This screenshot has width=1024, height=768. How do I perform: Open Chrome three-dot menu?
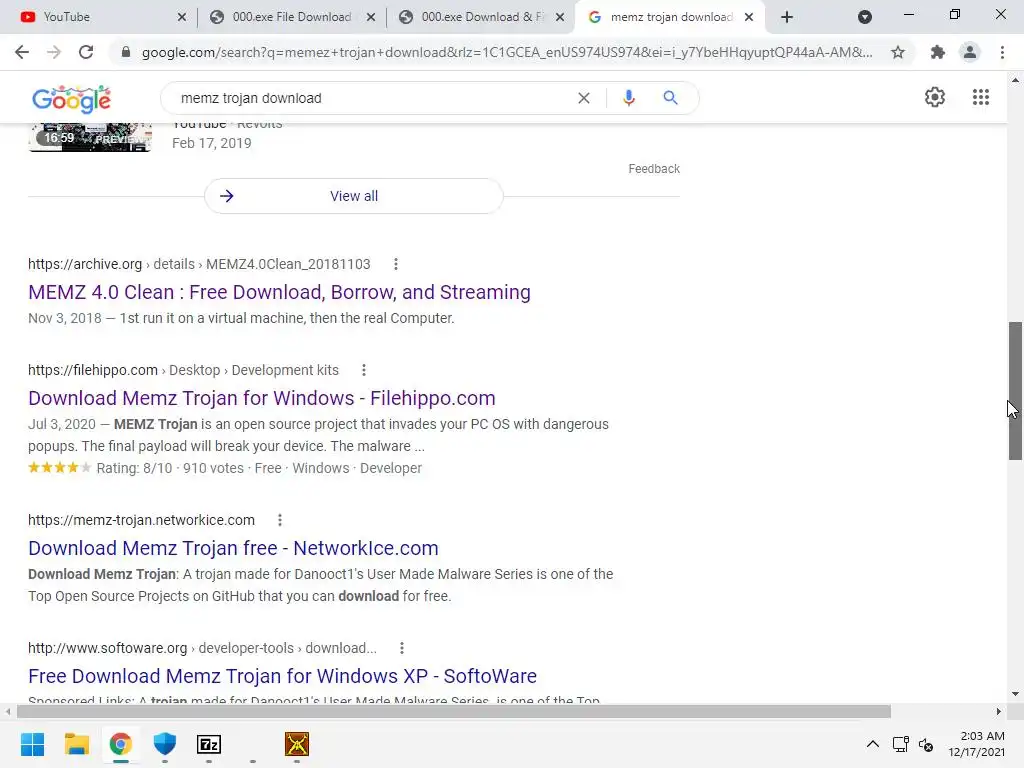click(x=1002, y=52)
